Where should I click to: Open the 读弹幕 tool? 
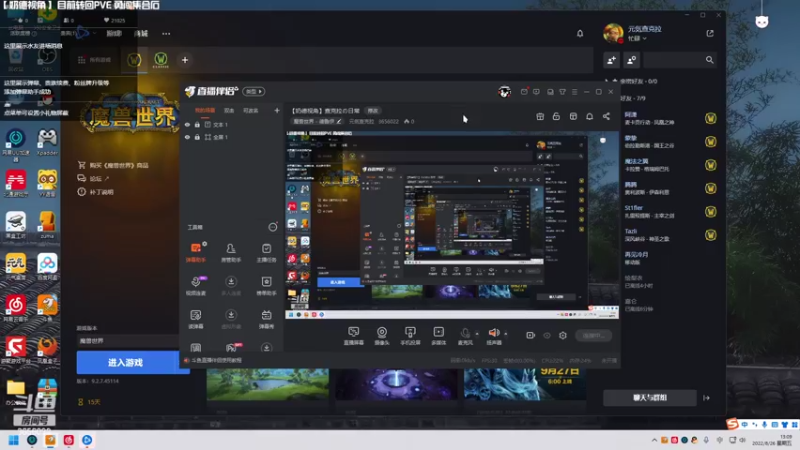coord(196,319)
